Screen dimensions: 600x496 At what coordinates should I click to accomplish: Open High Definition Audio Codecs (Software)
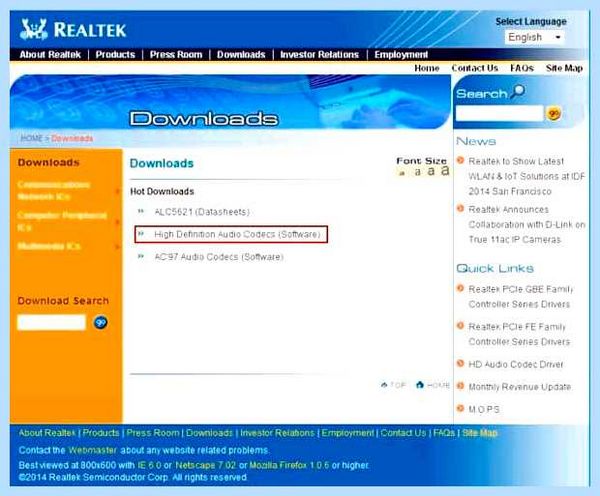[x=237, y=234]
